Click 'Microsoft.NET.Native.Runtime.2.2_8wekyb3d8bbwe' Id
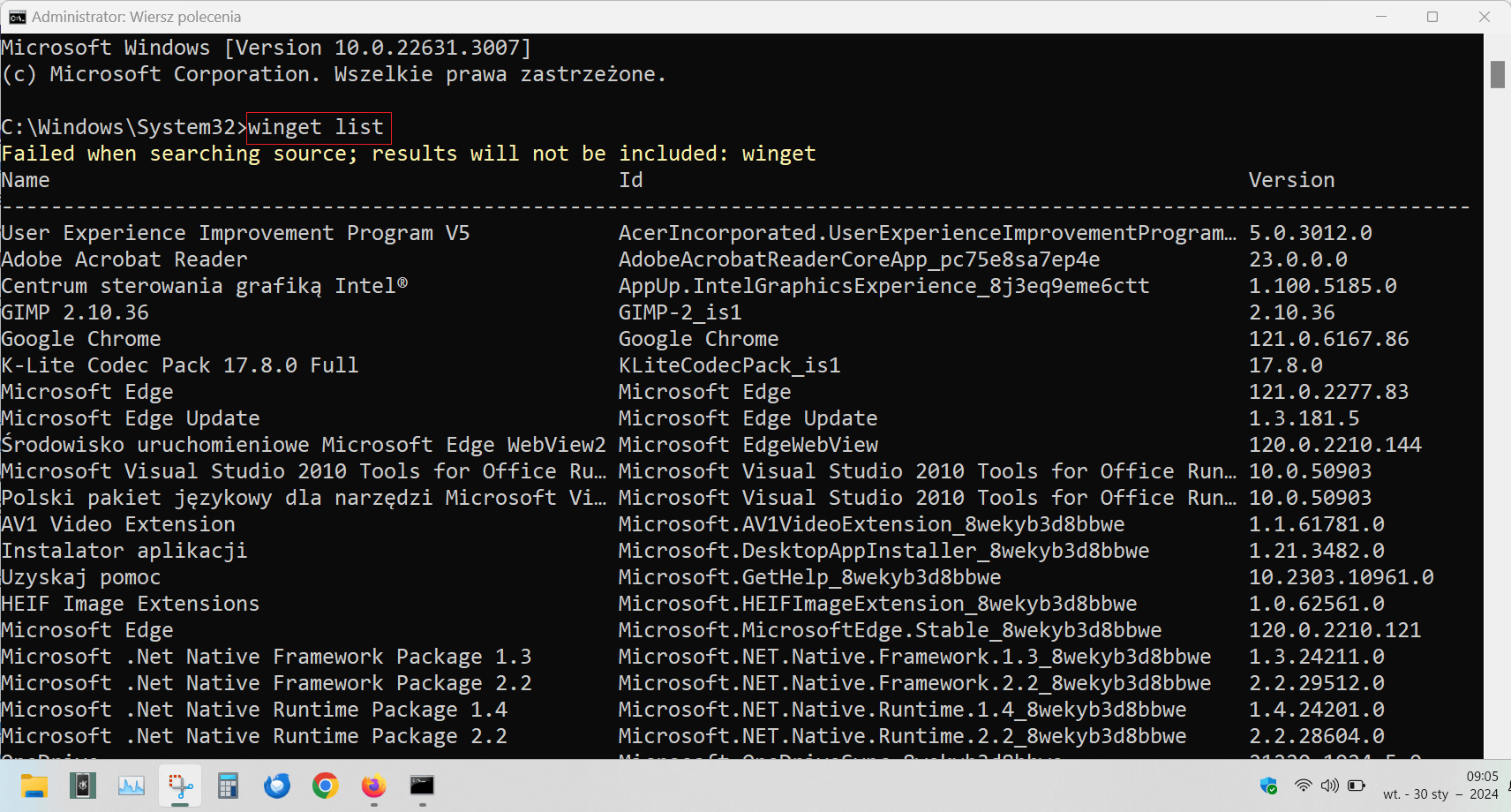Image resolution: width=1511 pixels, height=812 pixels. coord(903,736)
